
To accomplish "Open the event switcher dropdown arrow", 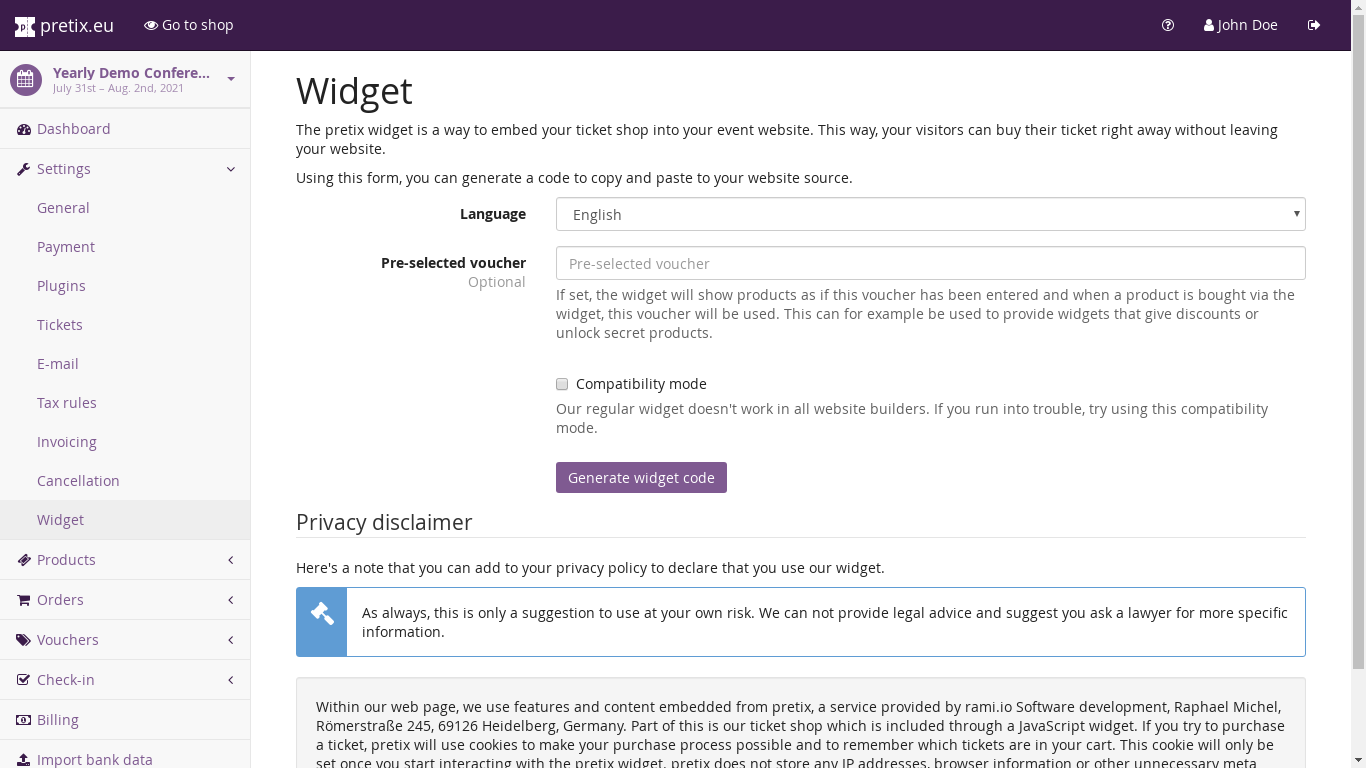I will coord(231,79).
